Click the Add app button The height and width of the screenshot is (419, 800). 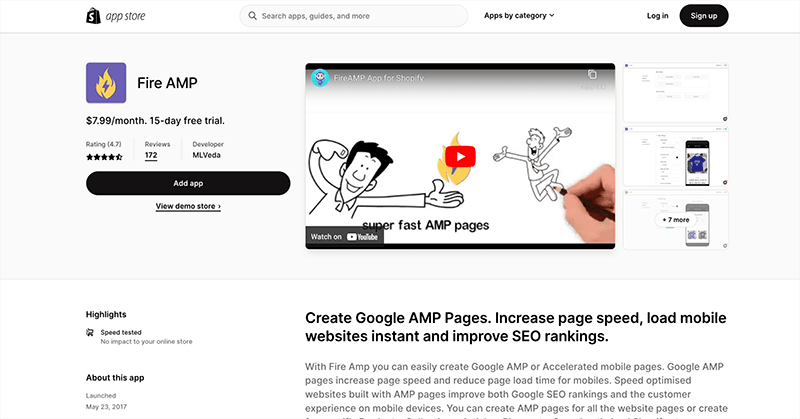(188, 183)
